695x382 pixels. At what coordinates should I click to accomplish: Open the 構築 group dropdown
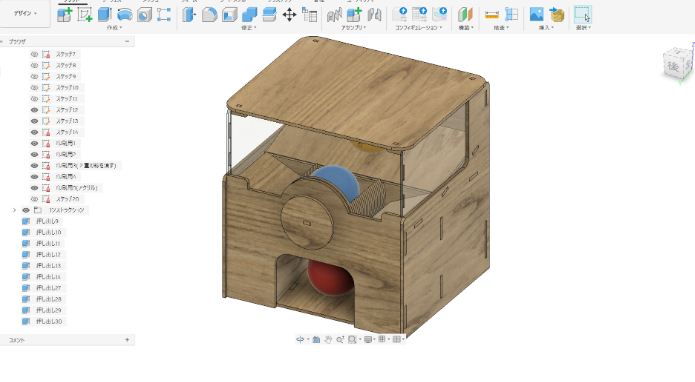pos(466,27)
